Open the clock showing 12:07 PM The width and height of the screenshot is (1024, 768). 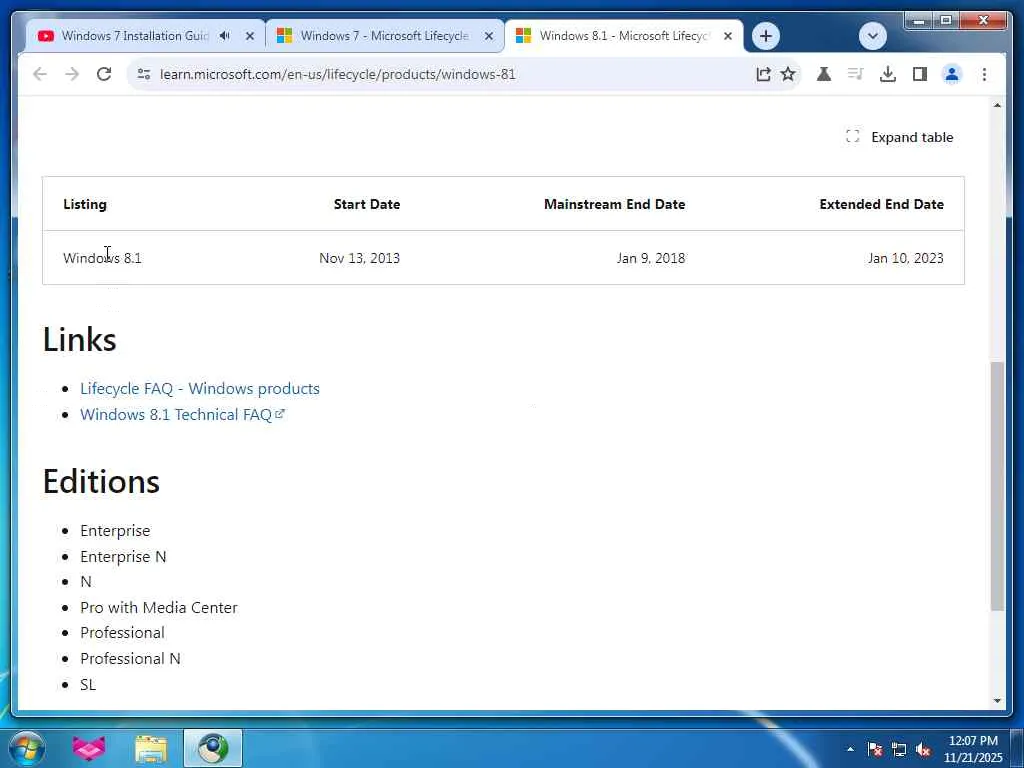pos(973,748)
